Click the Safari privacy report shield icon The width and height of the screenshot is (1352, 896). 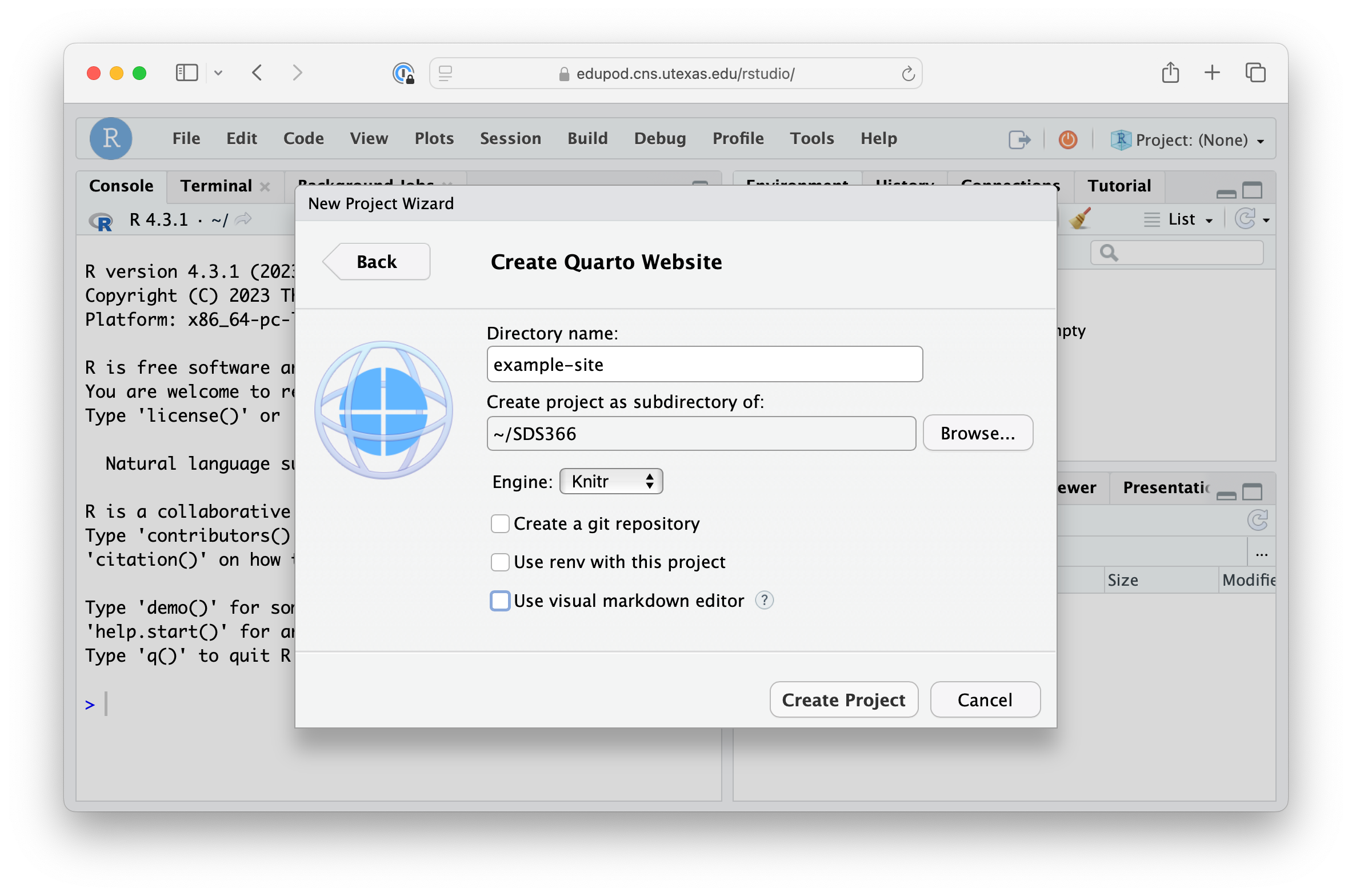click(x=403, y=73)
